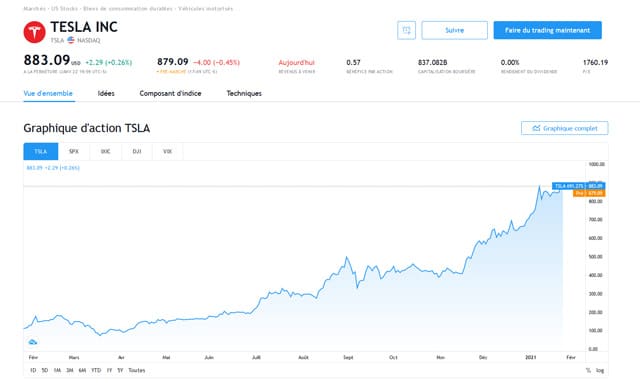640x383 pixels.
Task: Click the blue TSLA price label on axis
Action: coord(579,186)
